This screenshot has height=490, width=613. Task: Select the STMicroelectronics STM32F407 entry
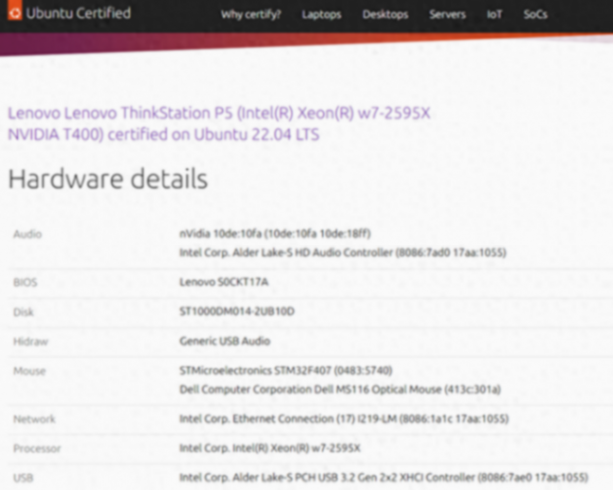pyautogui.click(x=286, y=370)
